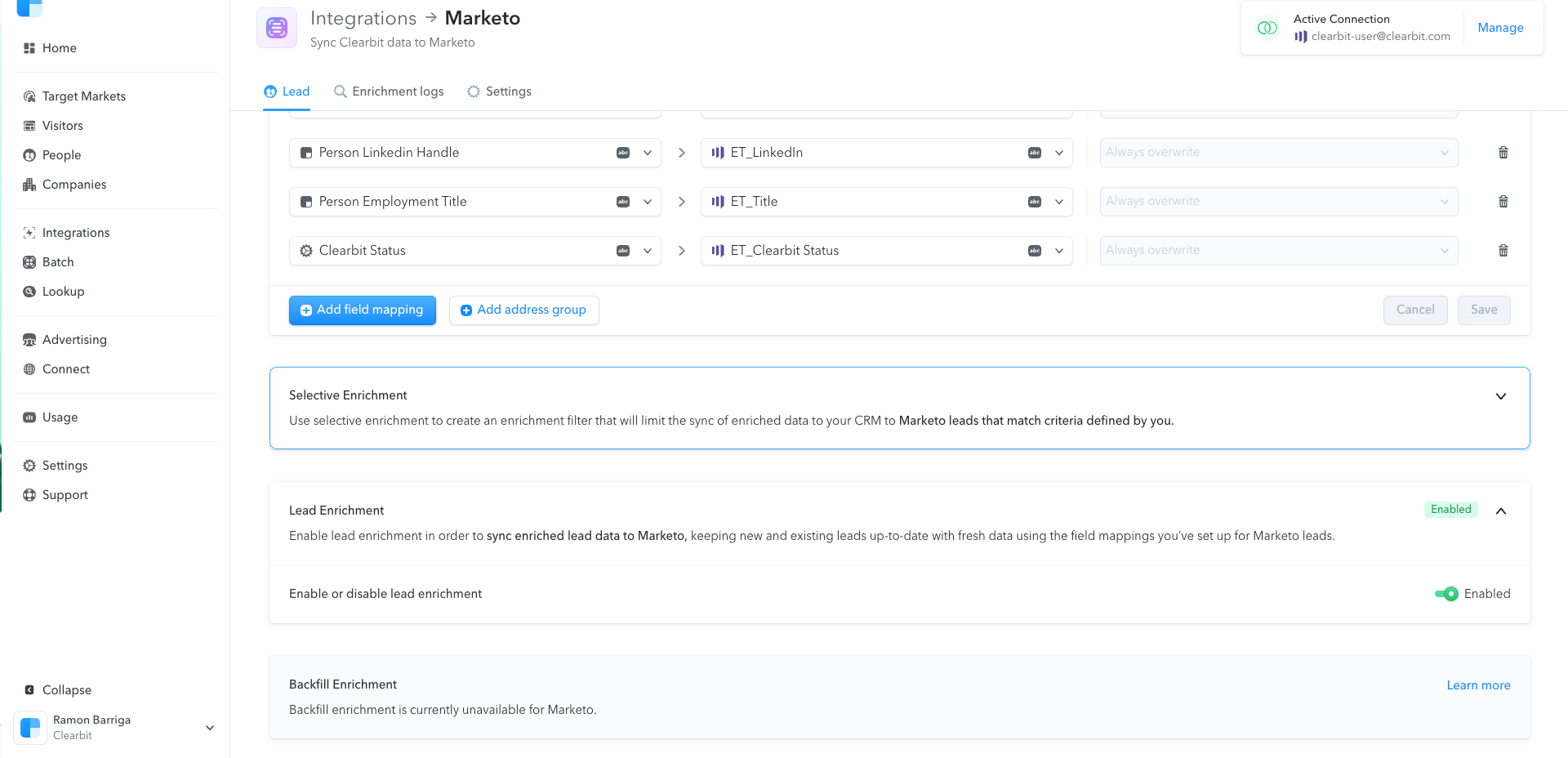
Task: Open Batch from the sidebar
Action: 58,262
